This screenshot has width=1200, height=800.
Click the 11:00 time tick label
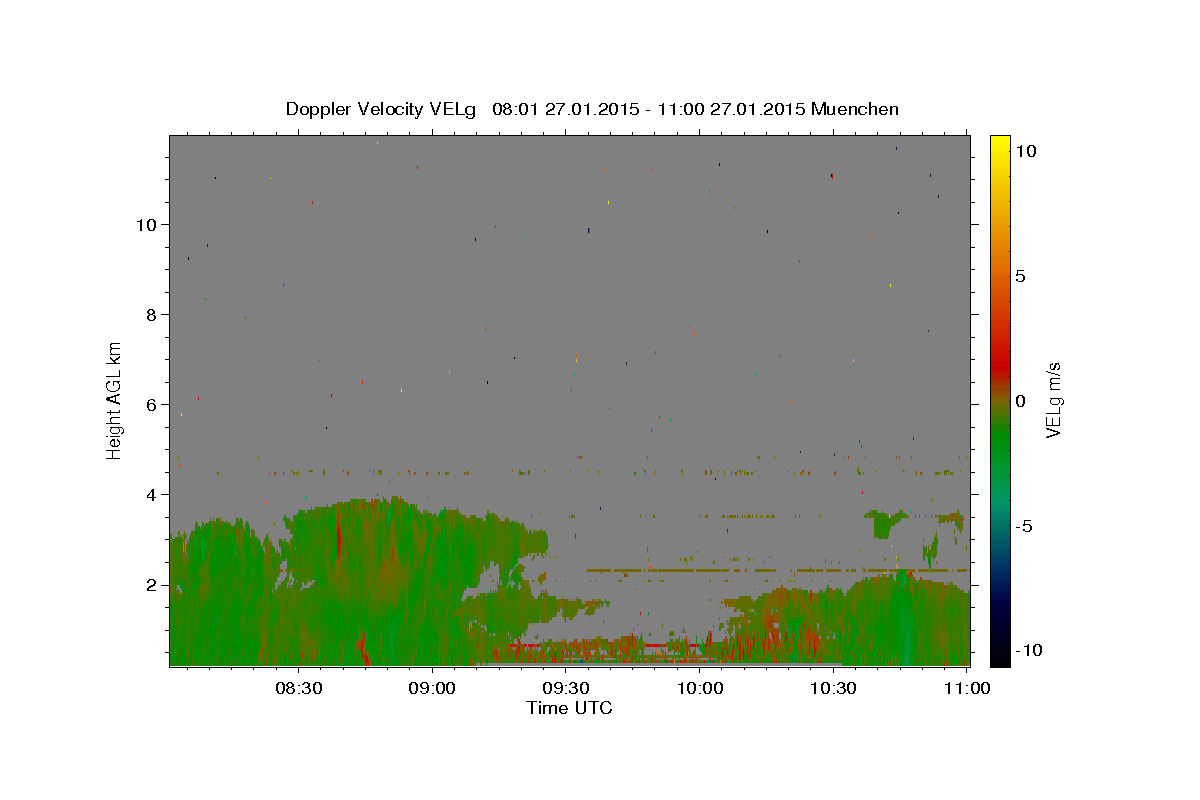pos(967,688)
